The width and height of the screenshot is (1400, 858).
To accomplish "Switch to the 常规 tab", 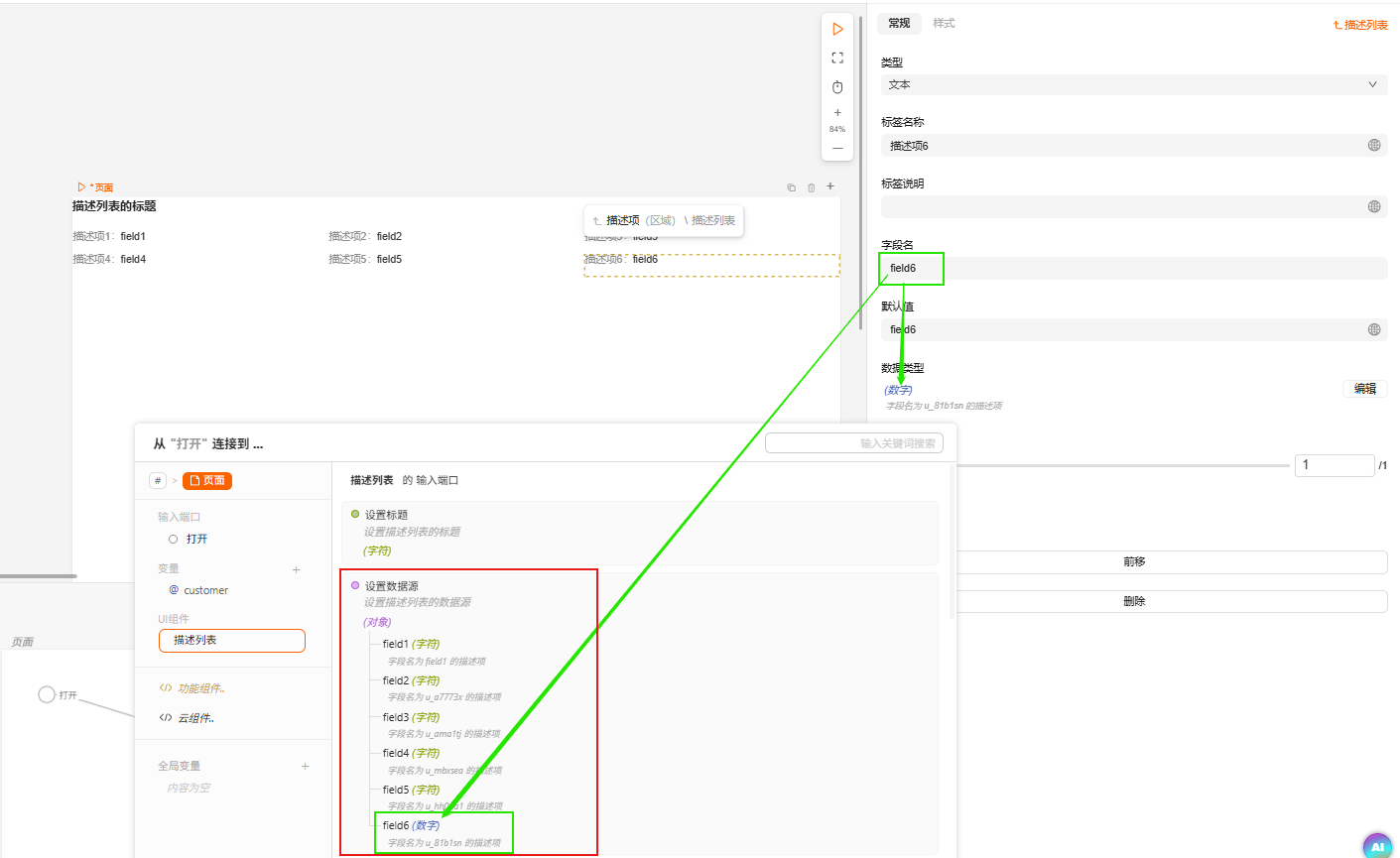I will point(899,23).
